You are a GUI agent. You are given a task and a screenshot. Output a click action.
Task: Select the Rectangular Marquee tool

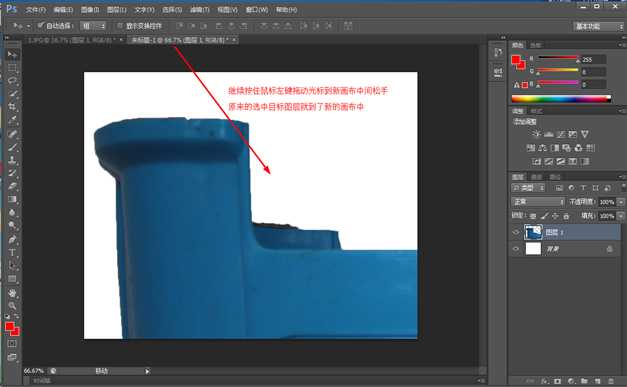pos(12,68)
